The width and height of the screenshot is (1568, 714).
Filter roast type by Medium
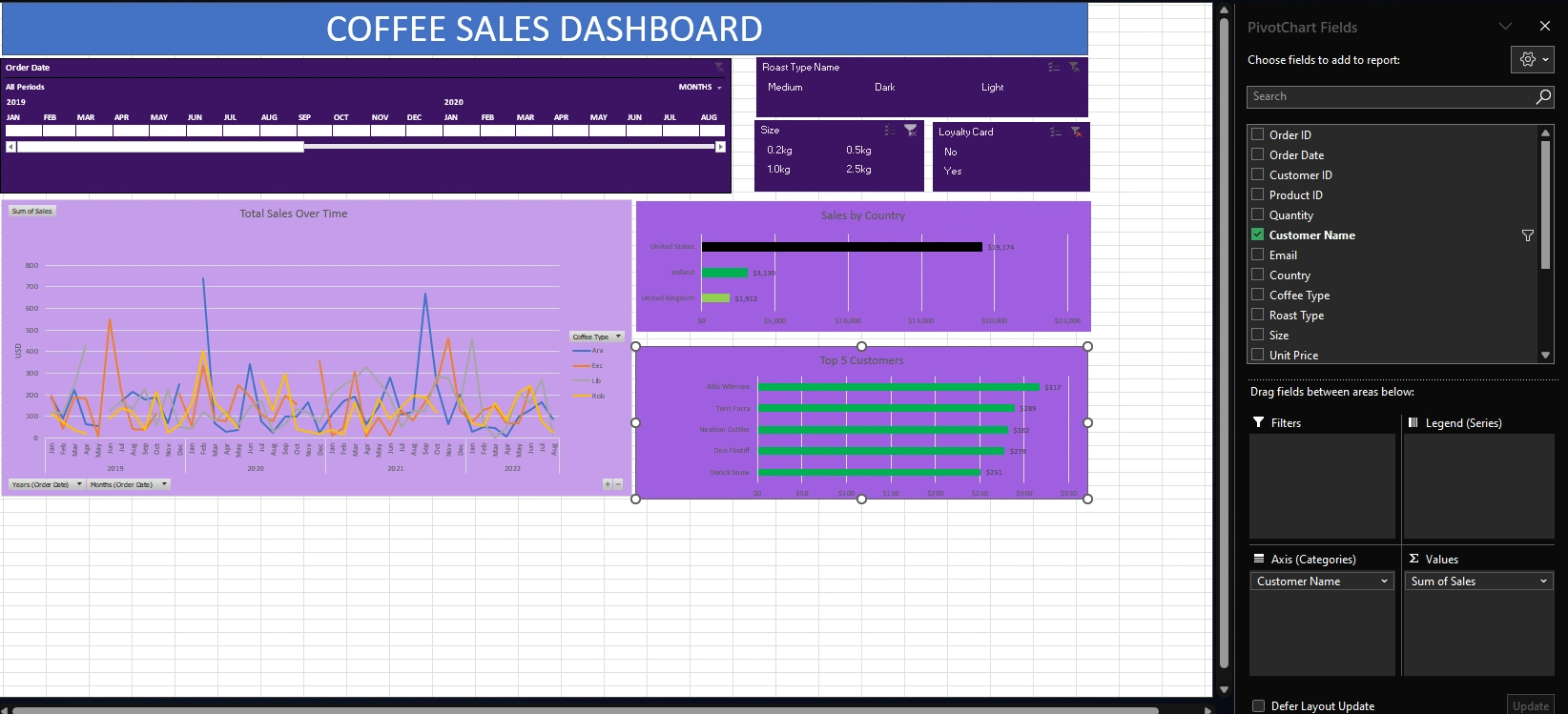coord(785,87)
